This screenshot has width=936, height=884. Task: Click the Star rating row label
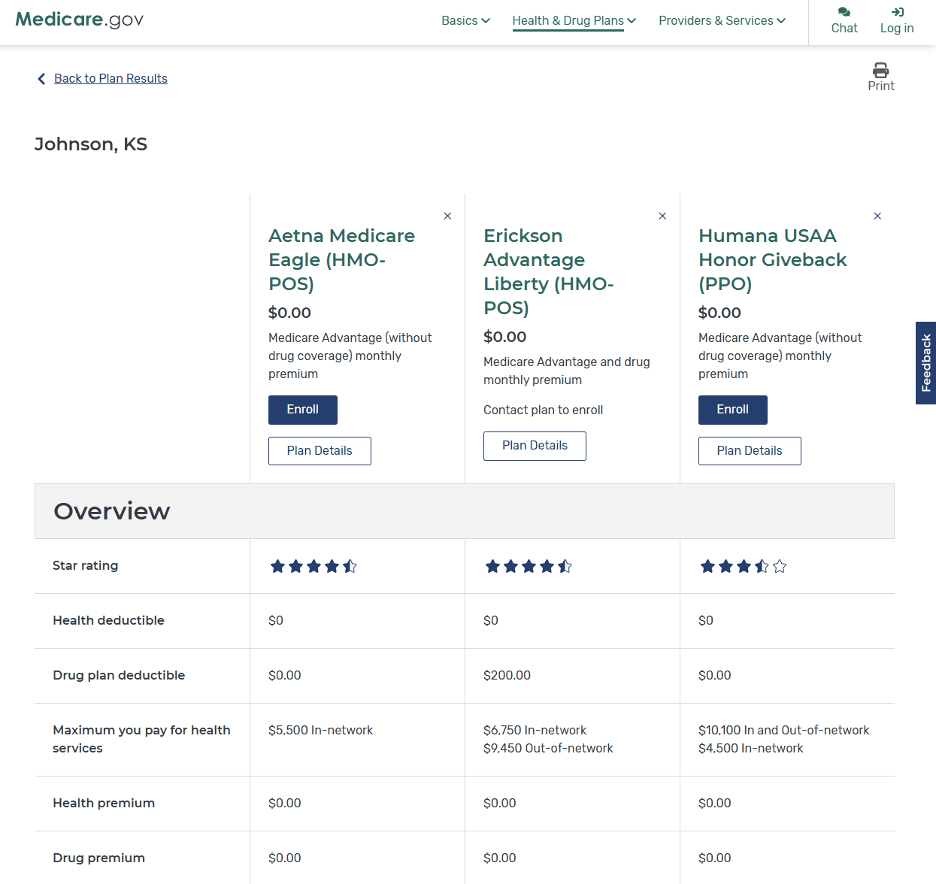point(85,565)
